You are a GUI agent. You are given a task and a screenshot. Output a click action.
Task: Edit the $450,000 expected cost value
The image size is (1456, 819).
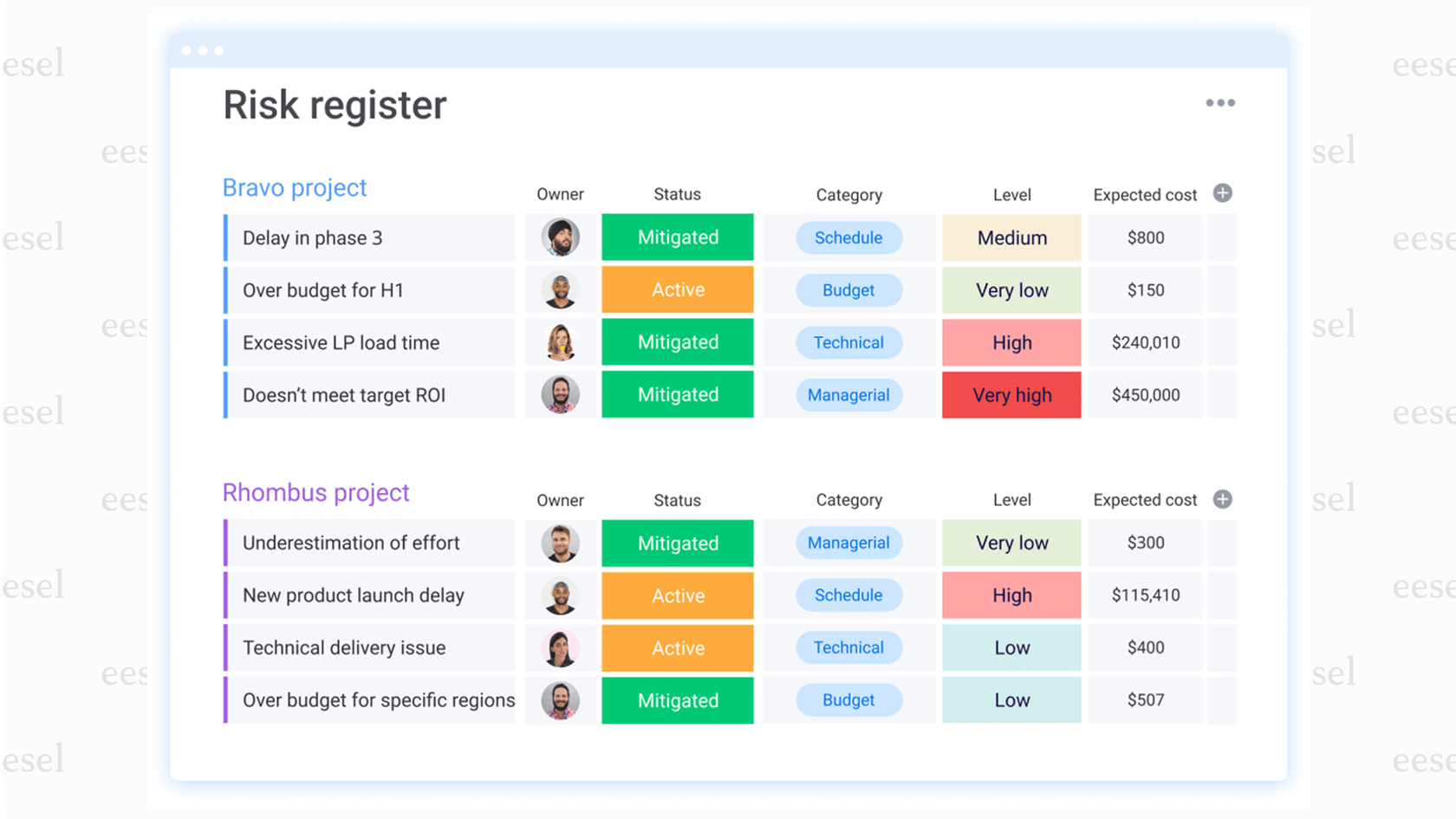click(x=1144, y=394)
